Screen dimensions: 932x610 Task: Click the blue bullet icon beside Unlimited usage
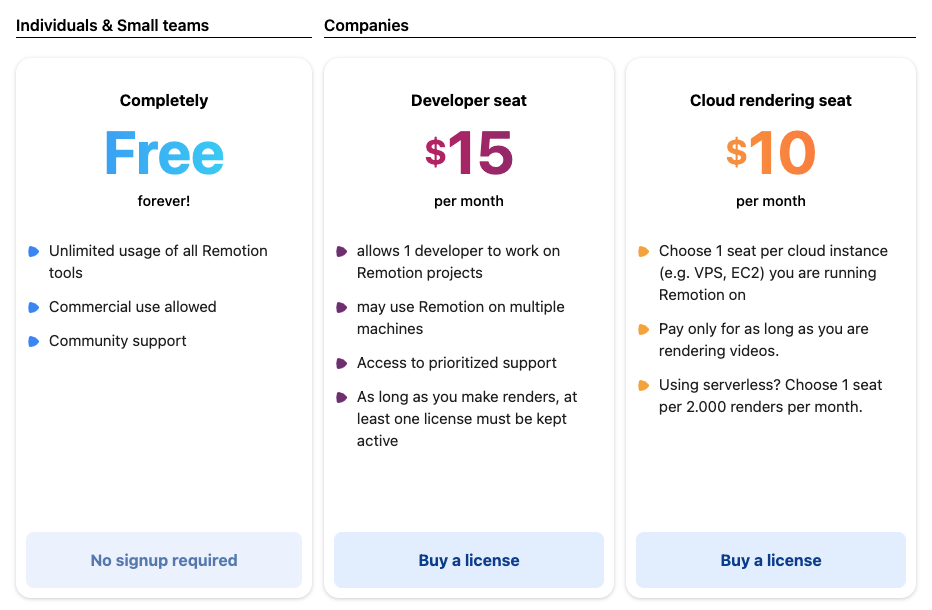pos(35,251)
